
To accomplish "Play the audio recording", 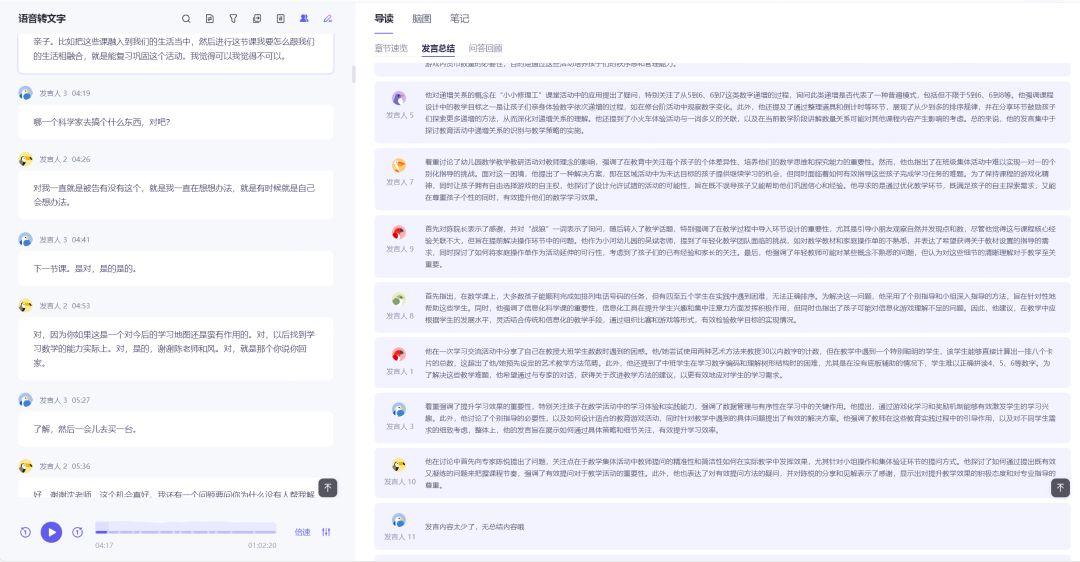I will (51, 532).
